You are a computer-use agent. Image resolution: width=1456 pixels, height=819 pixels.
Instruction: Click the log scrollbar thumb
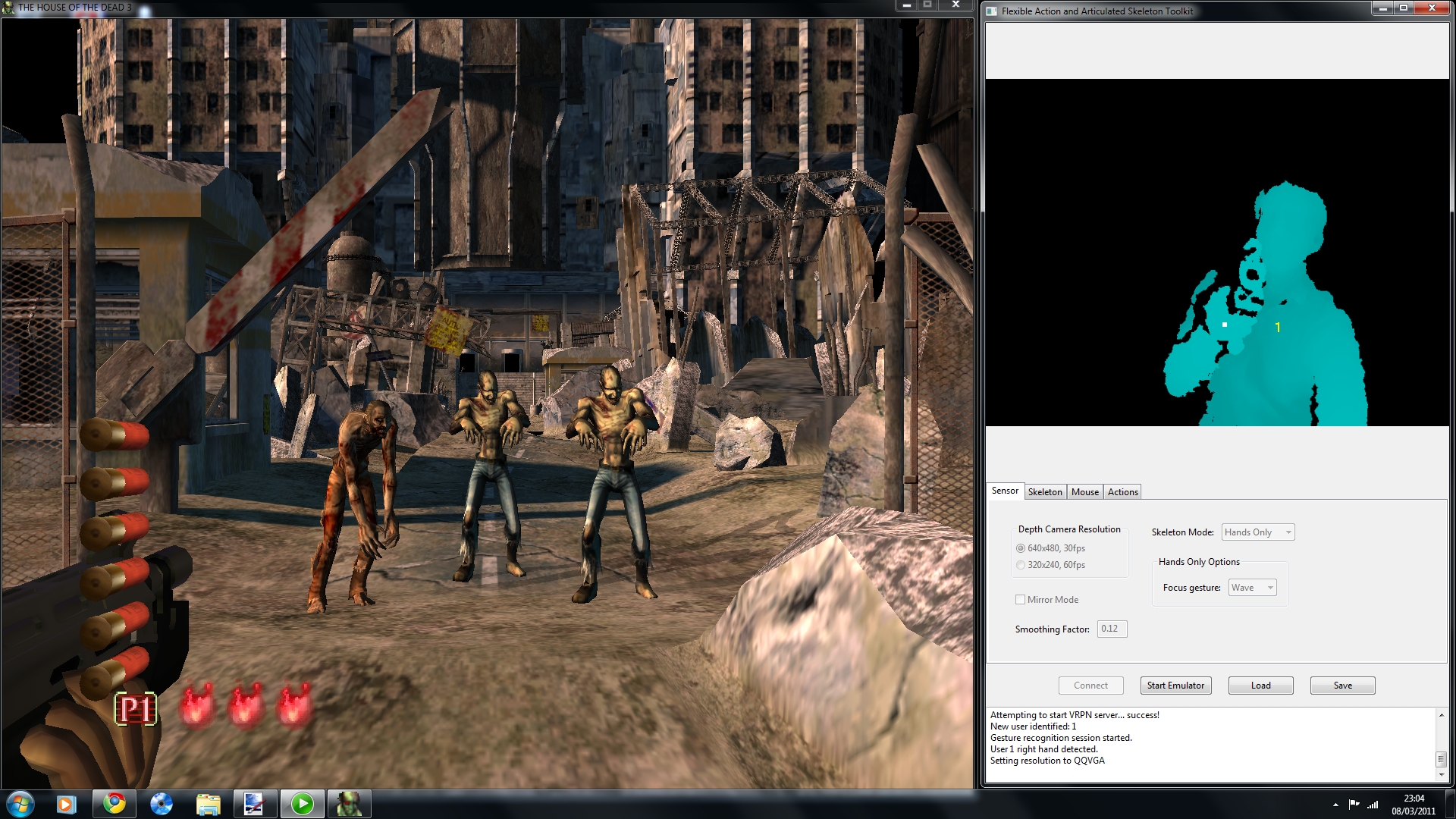click(x=1441, y=759)
